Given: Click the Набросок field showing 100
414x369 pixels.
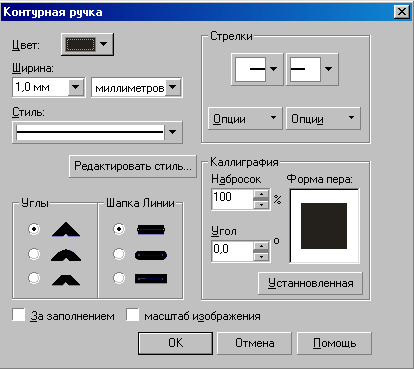Looking at the screenshot, I should point(233,199).
